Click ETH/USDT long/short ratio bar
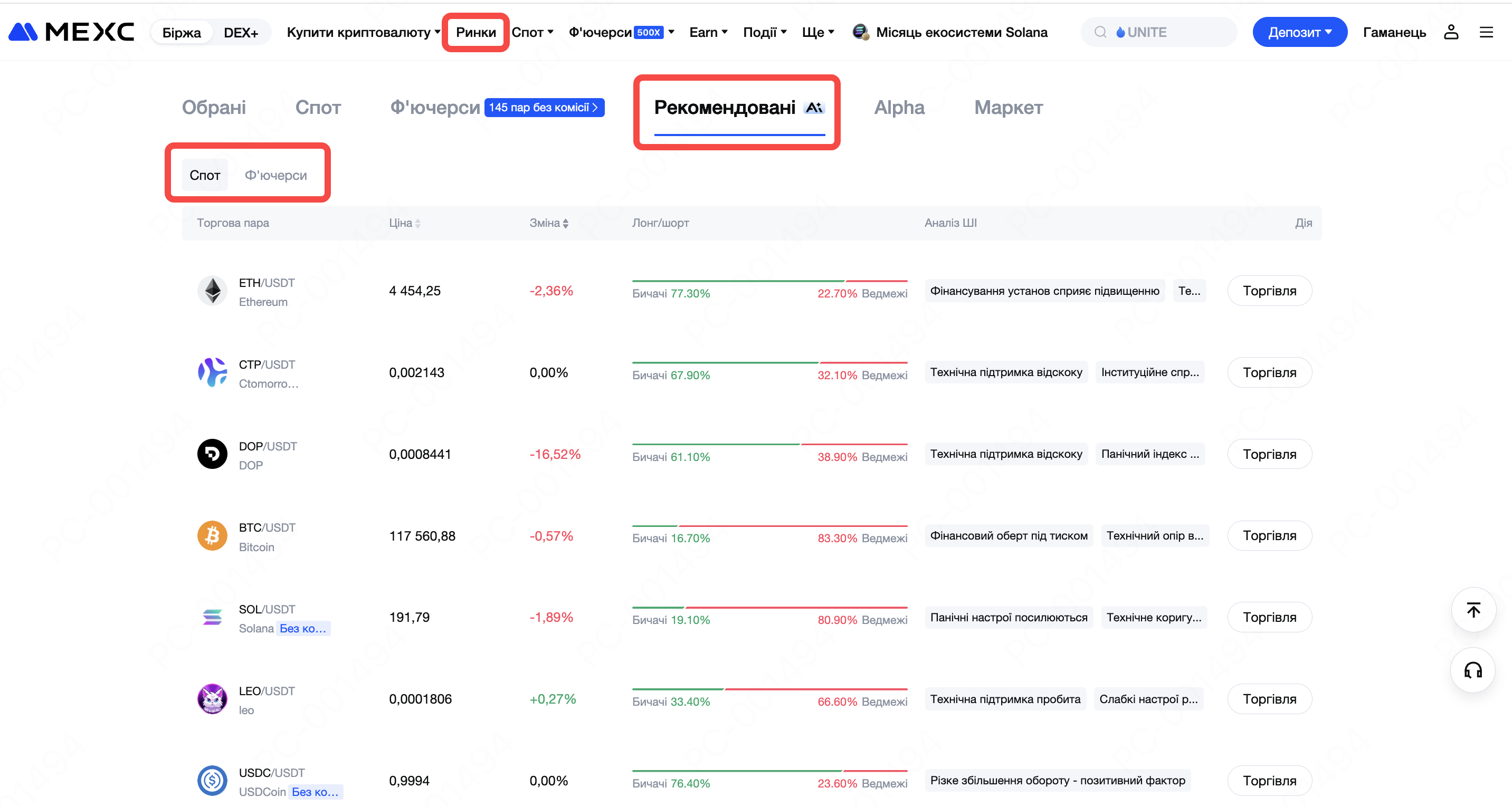 [769, 282]
